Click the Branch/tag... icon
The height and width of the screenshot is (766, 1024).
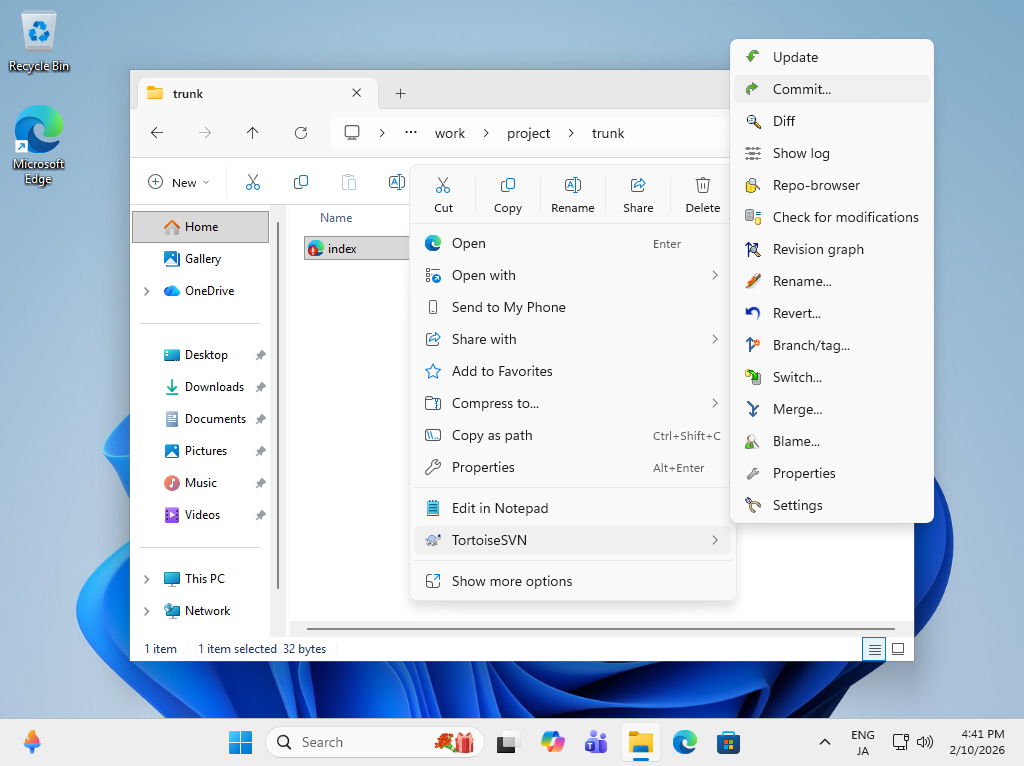pos(752,345)
